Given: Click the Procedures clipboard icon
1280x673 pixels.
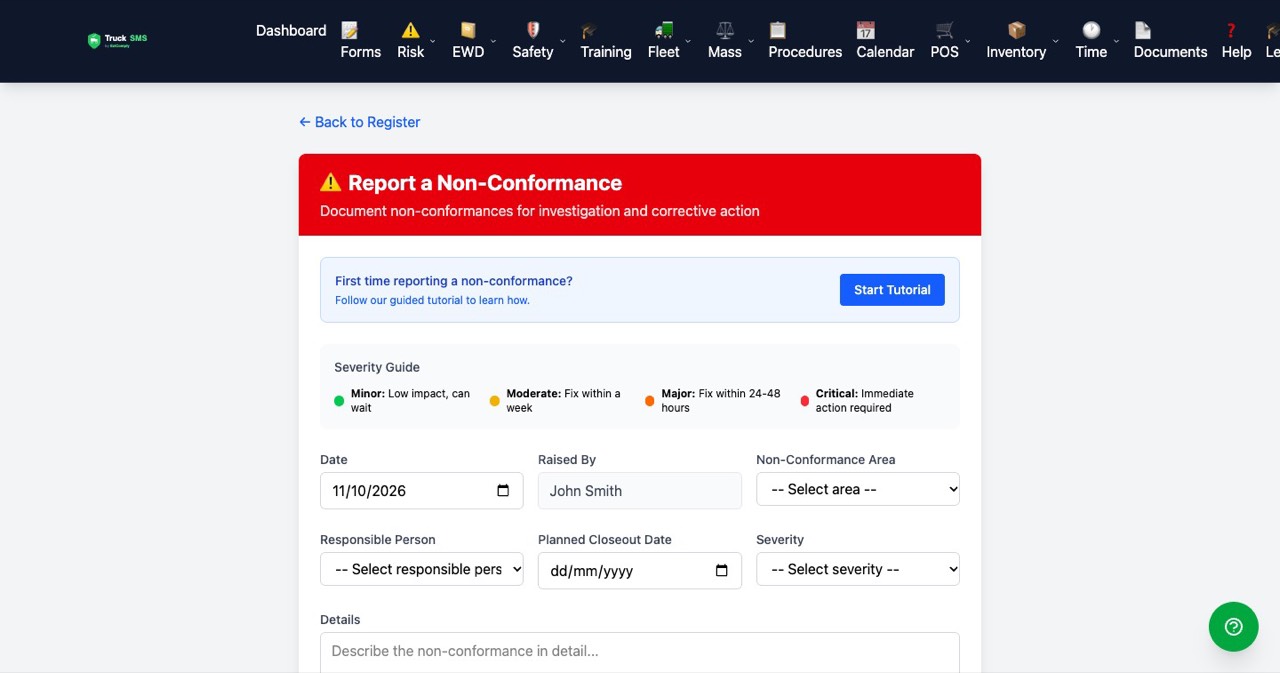Looking at the screenshot, I should point(777,31).
